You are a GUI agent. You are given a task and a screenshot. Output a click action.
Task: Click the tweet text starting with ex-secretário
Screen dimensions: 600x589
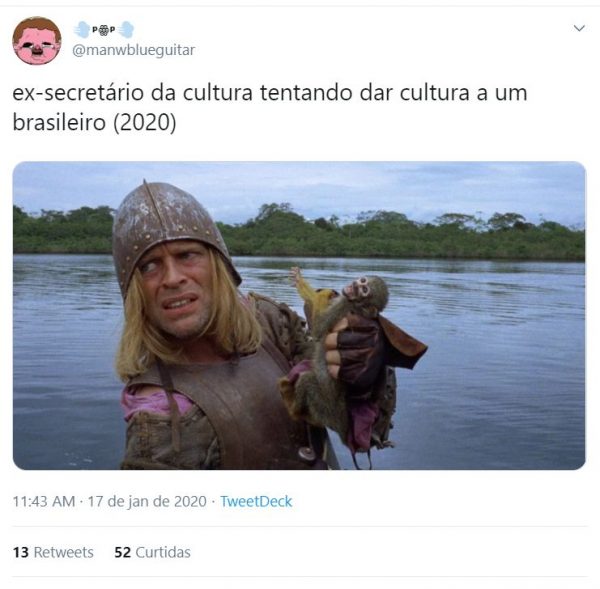[x=270, y=108]
